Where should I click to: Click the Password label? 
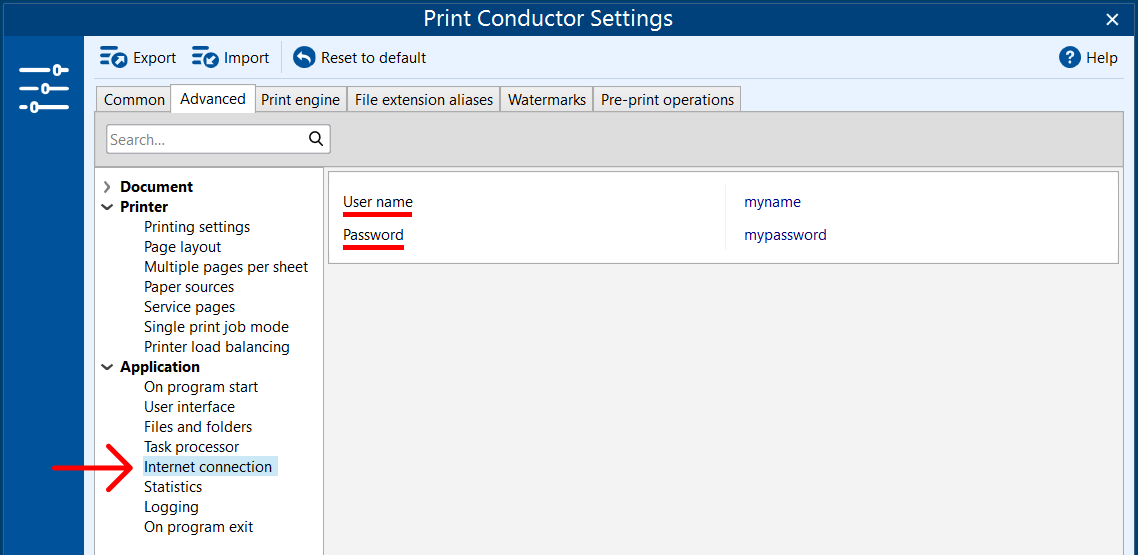coord(373,235)
